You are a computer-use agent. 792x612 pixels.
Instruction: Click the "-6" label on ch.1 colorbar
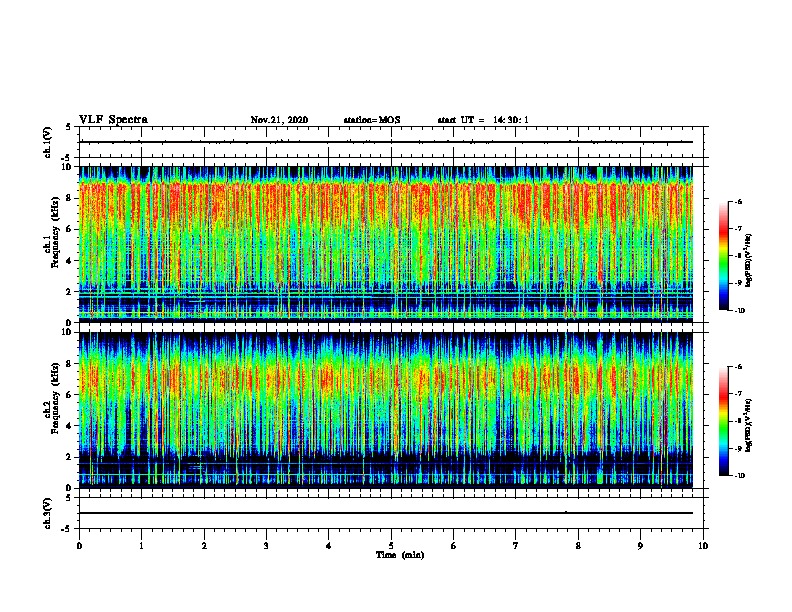point(739,201)
